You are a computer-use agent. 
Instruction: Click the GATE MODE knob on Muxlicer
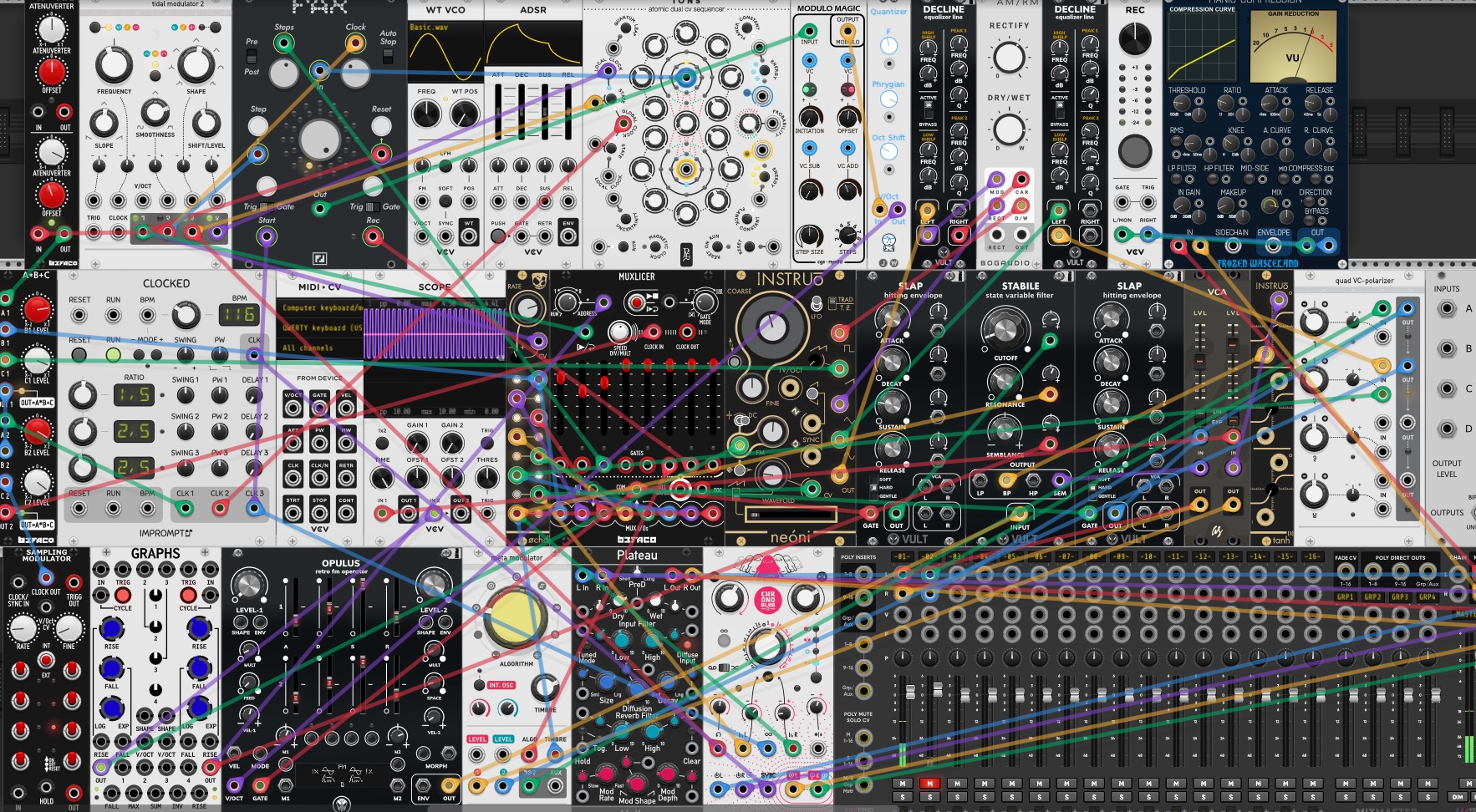(705, 301)
